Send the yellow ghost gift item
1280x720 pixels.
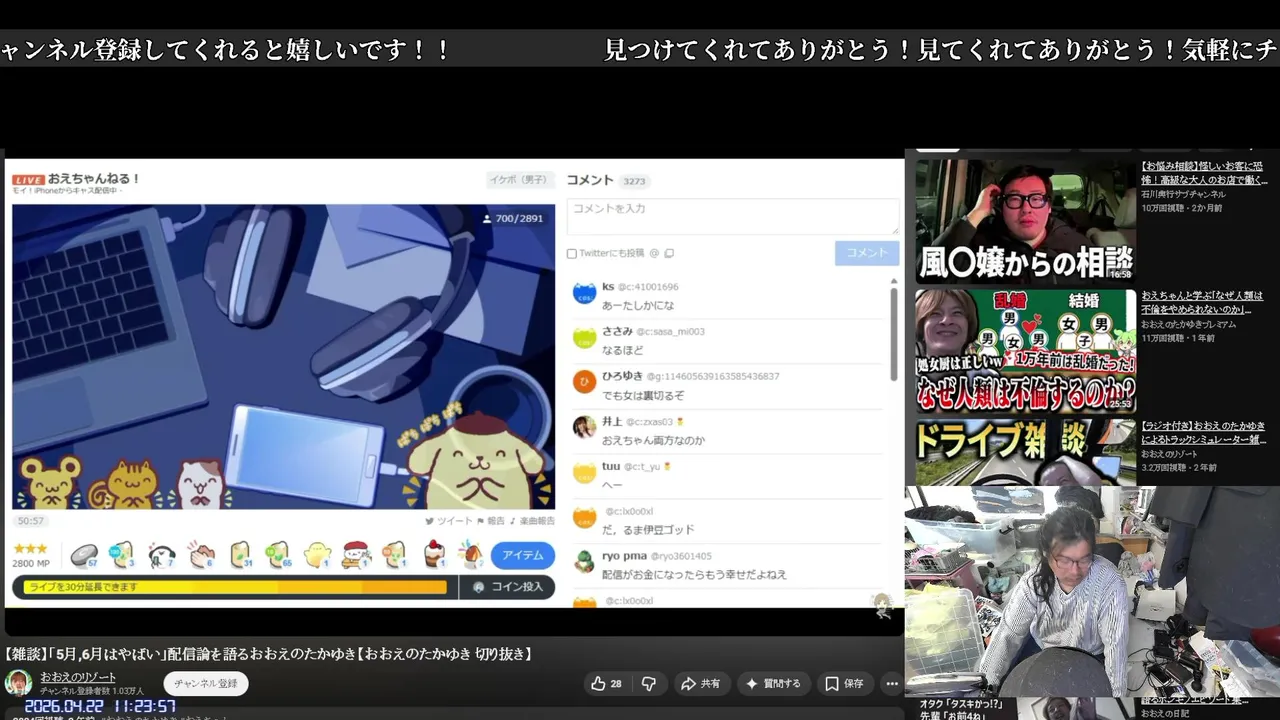317,555
